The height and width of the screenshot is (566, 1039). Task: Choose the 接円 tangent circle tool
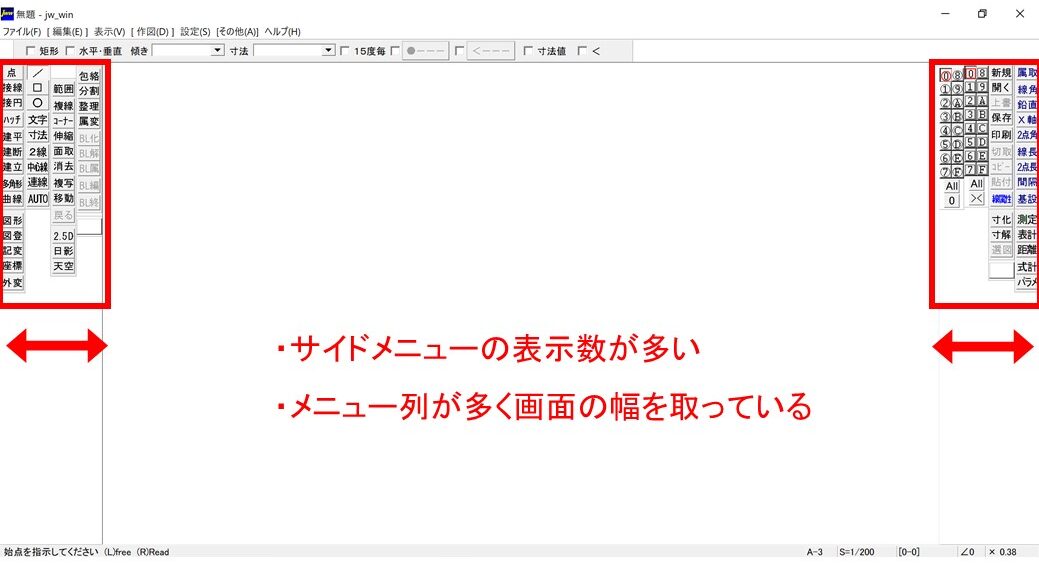(x=12, y=103)
